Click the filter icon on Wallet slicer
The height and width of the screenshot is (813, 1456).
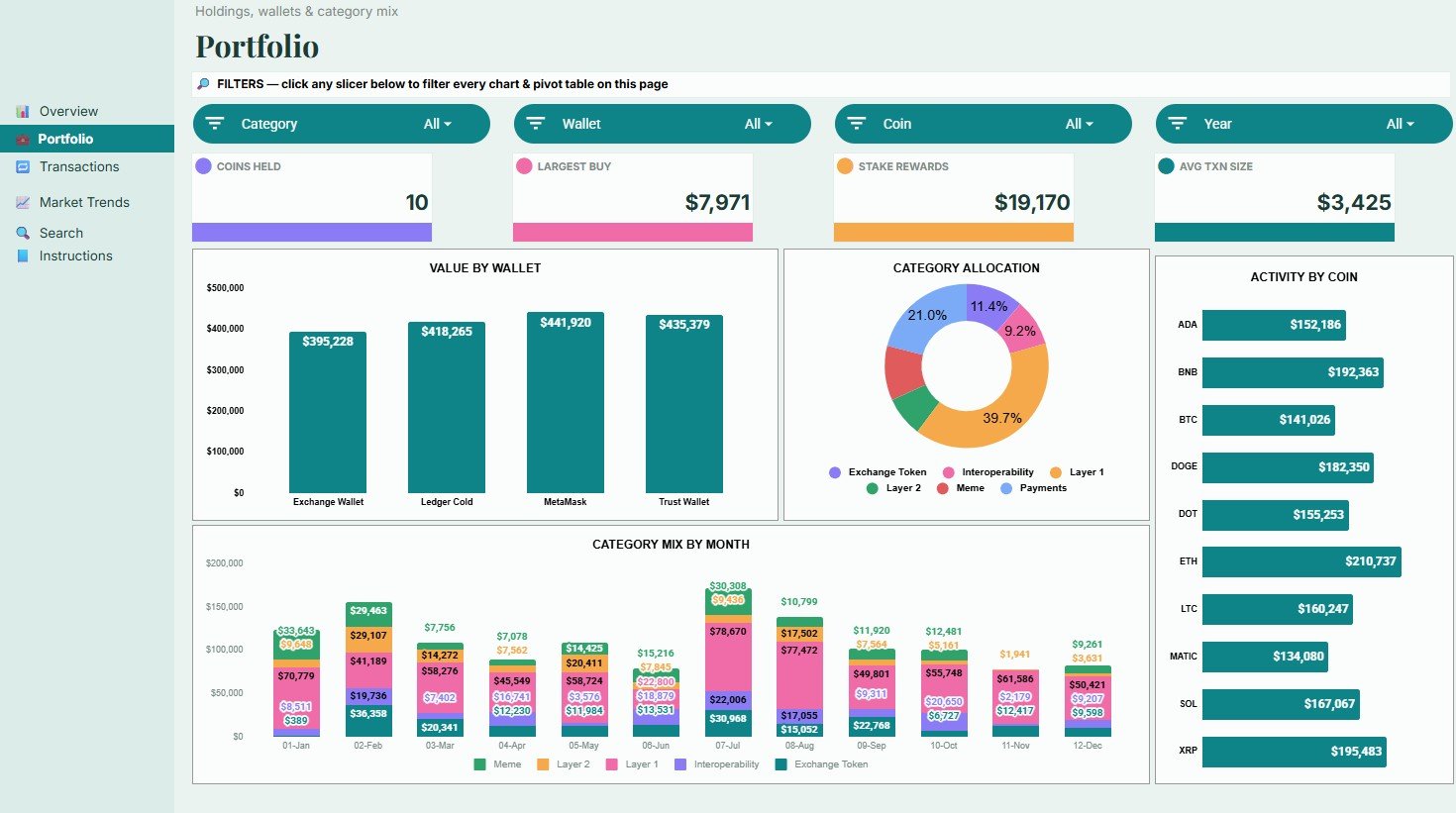(535, 124)
